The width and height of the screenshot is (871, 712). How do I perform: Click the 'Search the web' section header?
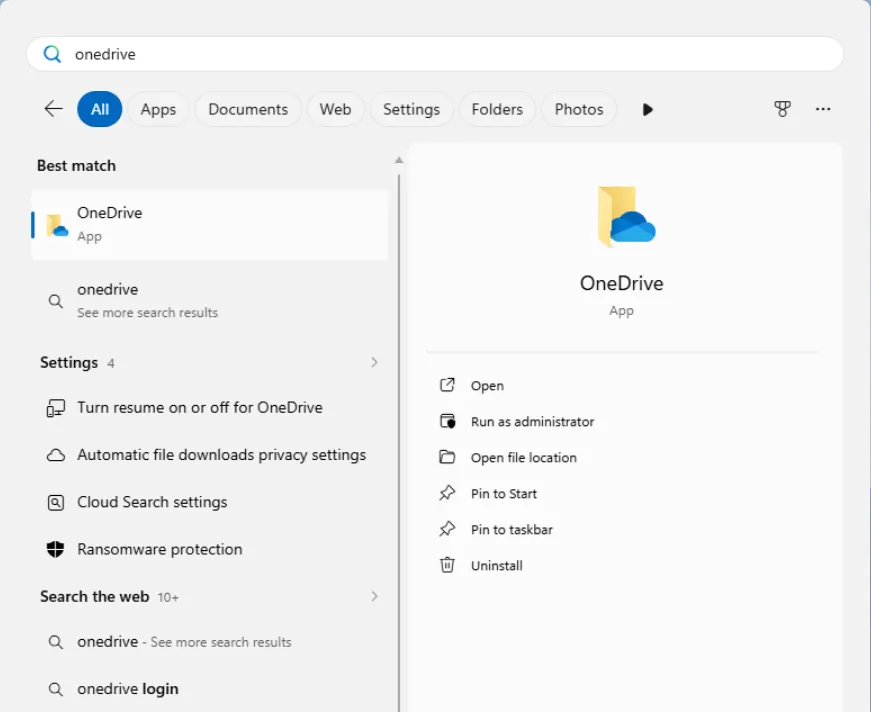(x=94, y=596)
